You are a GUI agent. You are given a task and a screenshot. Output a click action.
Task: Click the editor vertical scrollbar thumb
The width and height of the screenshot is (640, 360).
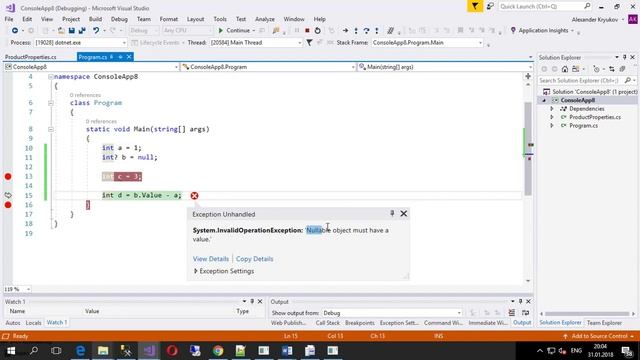click(528, 148)
